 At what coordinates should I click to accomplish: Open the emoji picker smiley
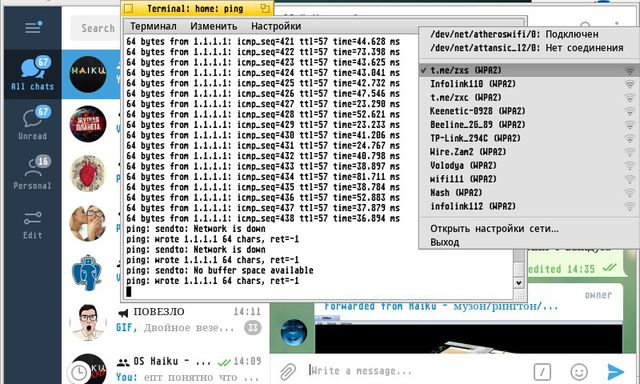point(578,371)
